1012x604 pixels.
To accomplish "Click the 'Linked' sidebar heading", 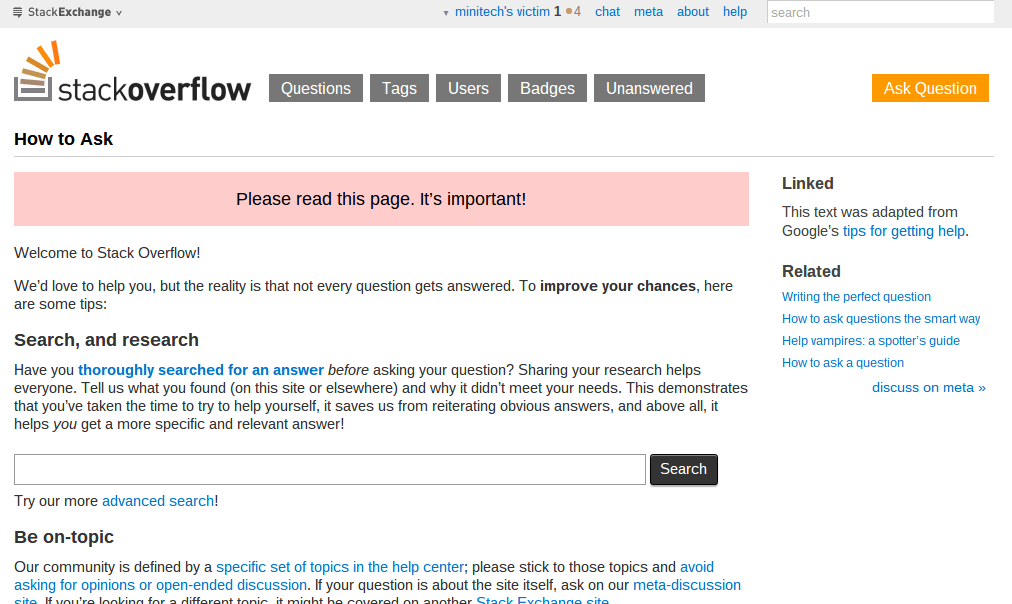I will (807, 183).
